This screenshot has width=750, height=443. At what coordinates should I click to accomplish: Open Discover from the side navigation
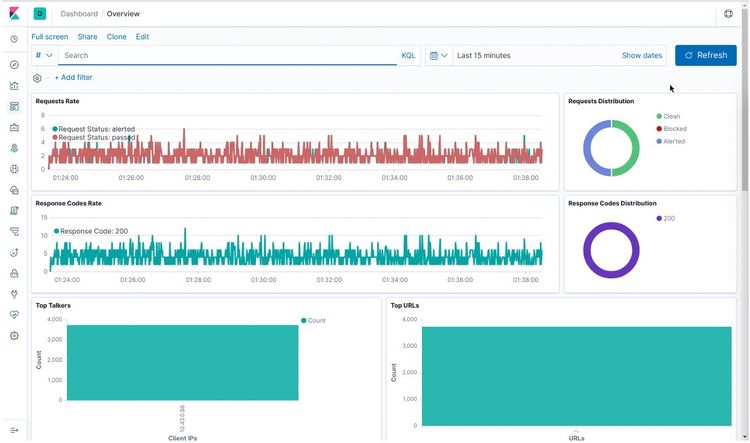point(14,65)
